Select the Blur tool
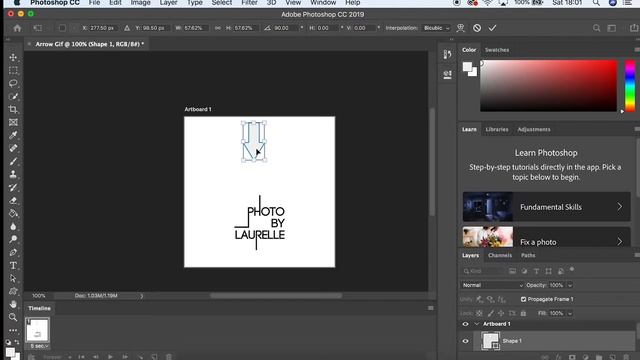 [13, 227]
